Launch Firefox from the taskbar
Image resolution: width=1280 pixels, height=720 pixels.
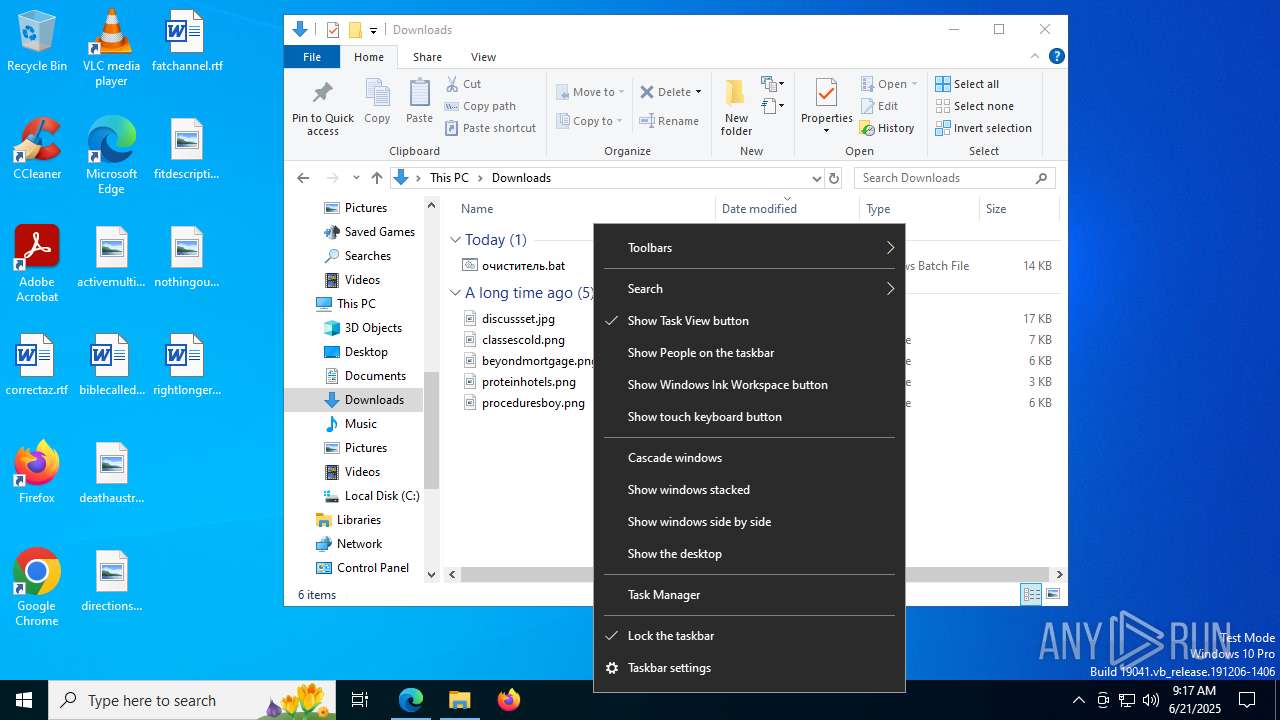click(508, 700)
